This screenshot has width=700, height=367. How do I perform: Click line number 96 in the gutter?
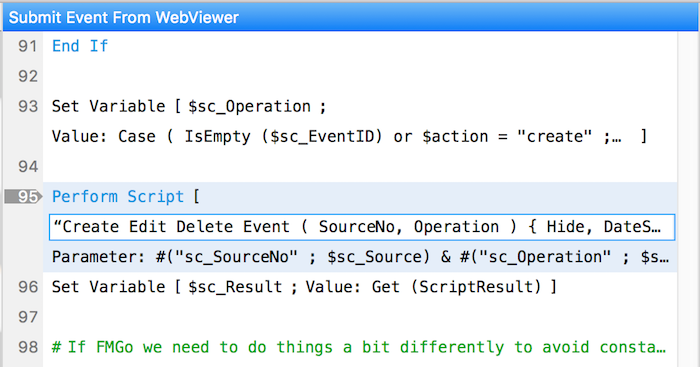point(28,287)
